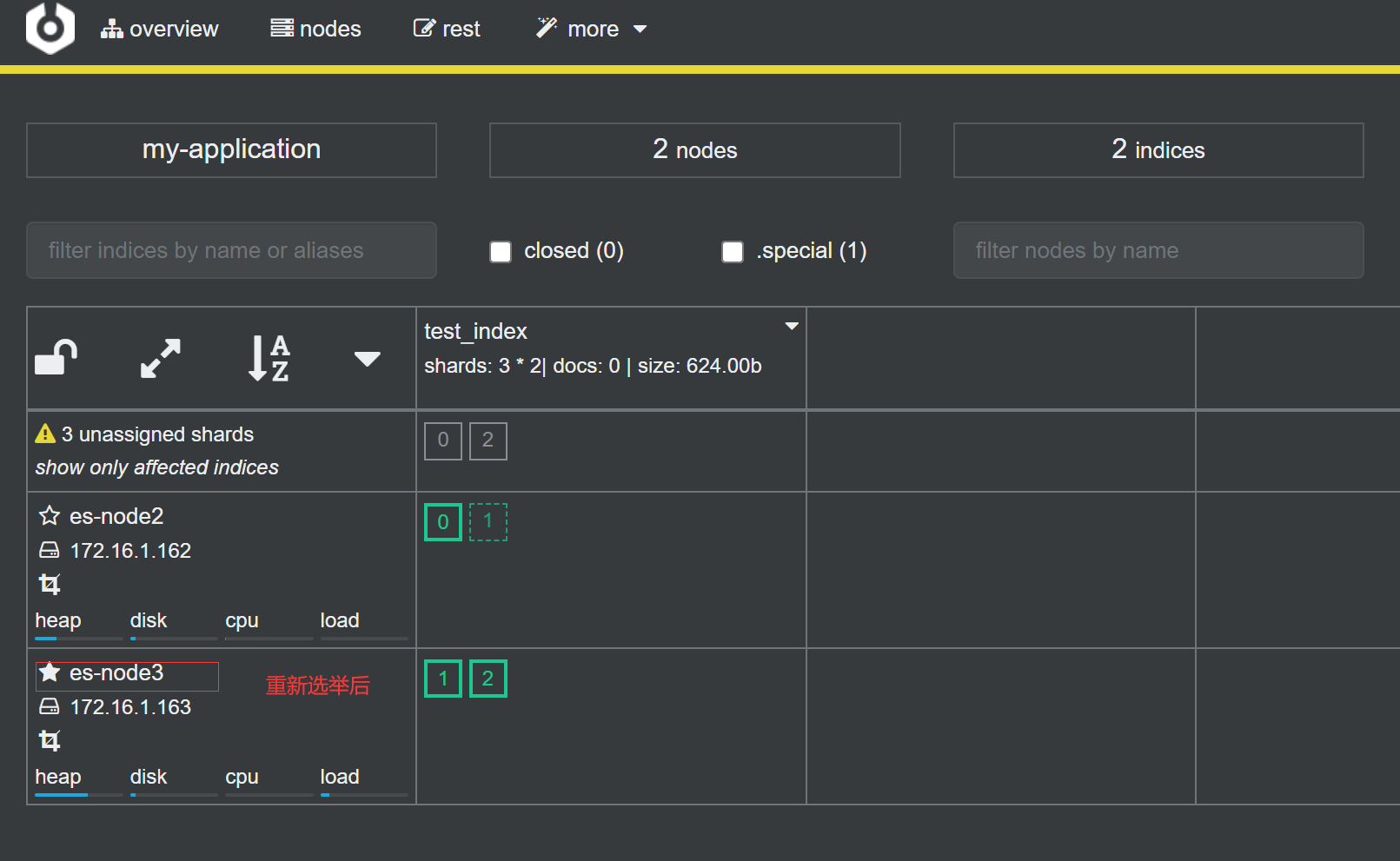
Task: Open the cluster actions dropdown arrow
Action: (368, 359)
